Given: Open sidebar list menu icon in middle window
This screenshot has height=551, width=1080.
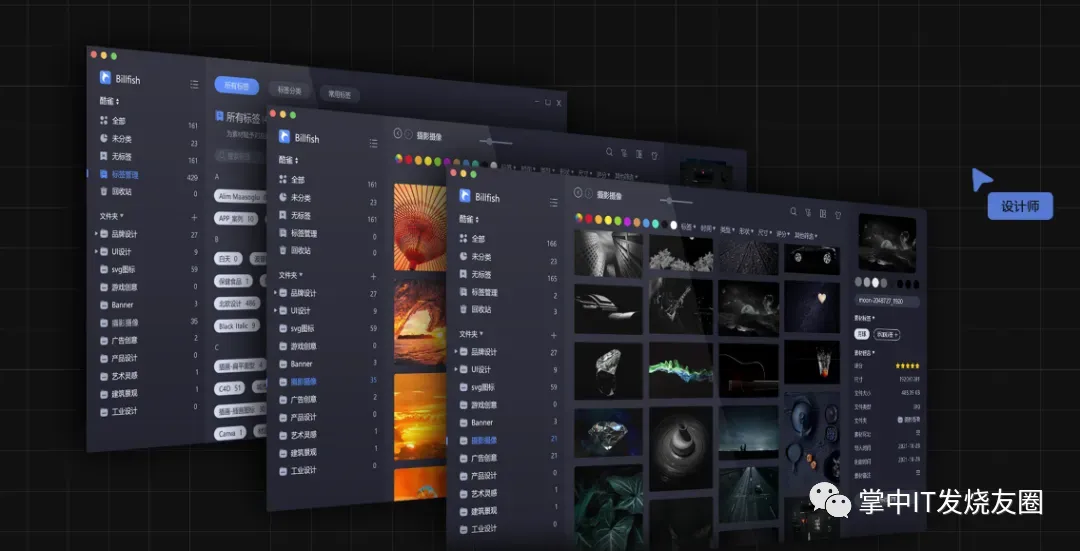Looking at the screenshot, I should pos(373,143).
